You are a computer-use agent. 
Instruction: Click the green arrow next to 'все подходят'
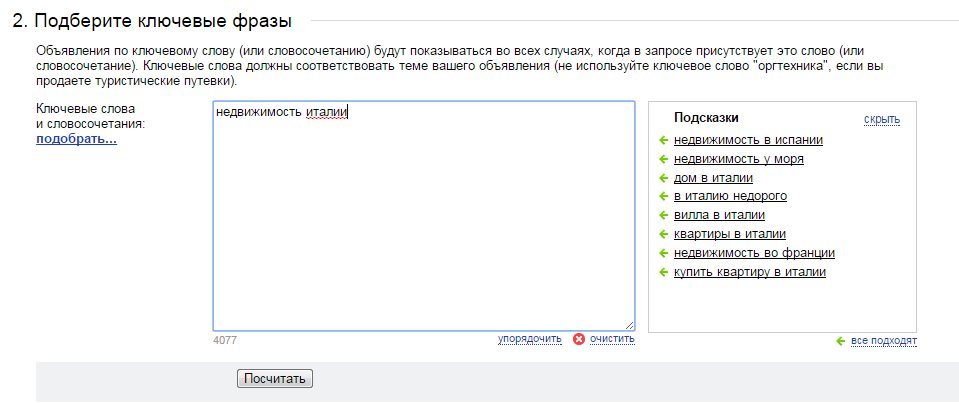[840, 341]
